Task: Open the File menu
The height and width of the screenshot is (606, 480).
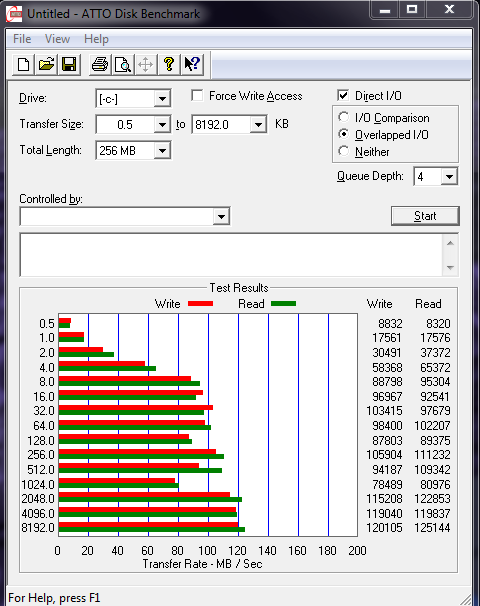Action: pyautogui.click(x=22, y=39)
